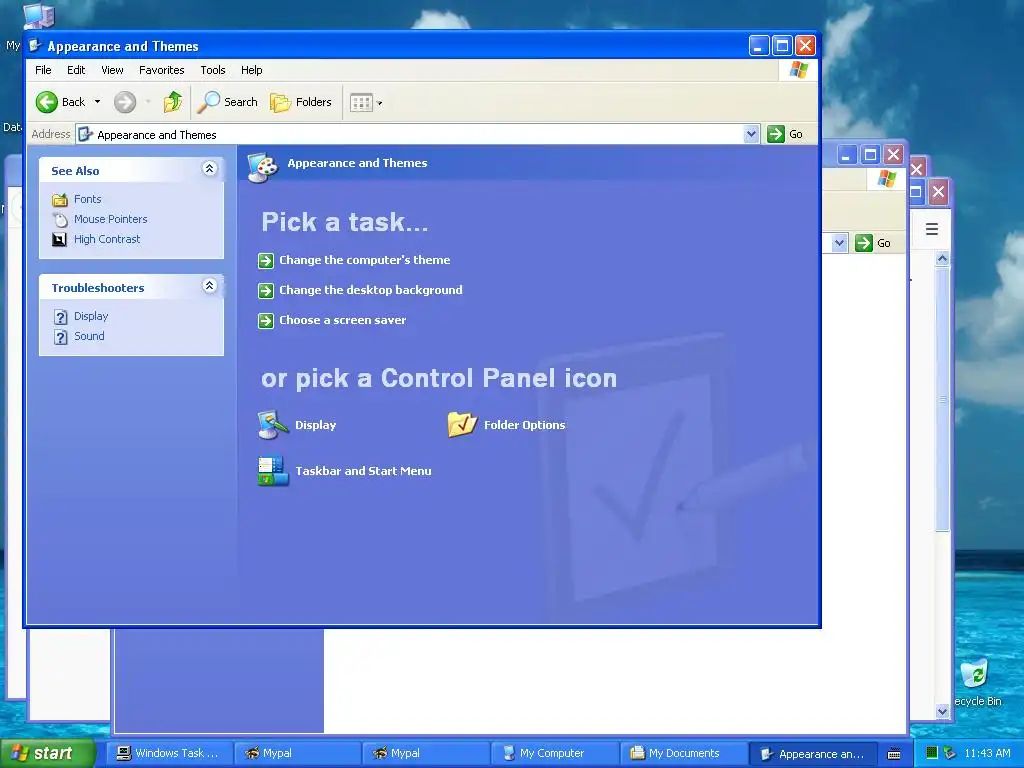Click the hamburger menu icon in Mypal window
1024x768 pixels.
tap(932, 229)
